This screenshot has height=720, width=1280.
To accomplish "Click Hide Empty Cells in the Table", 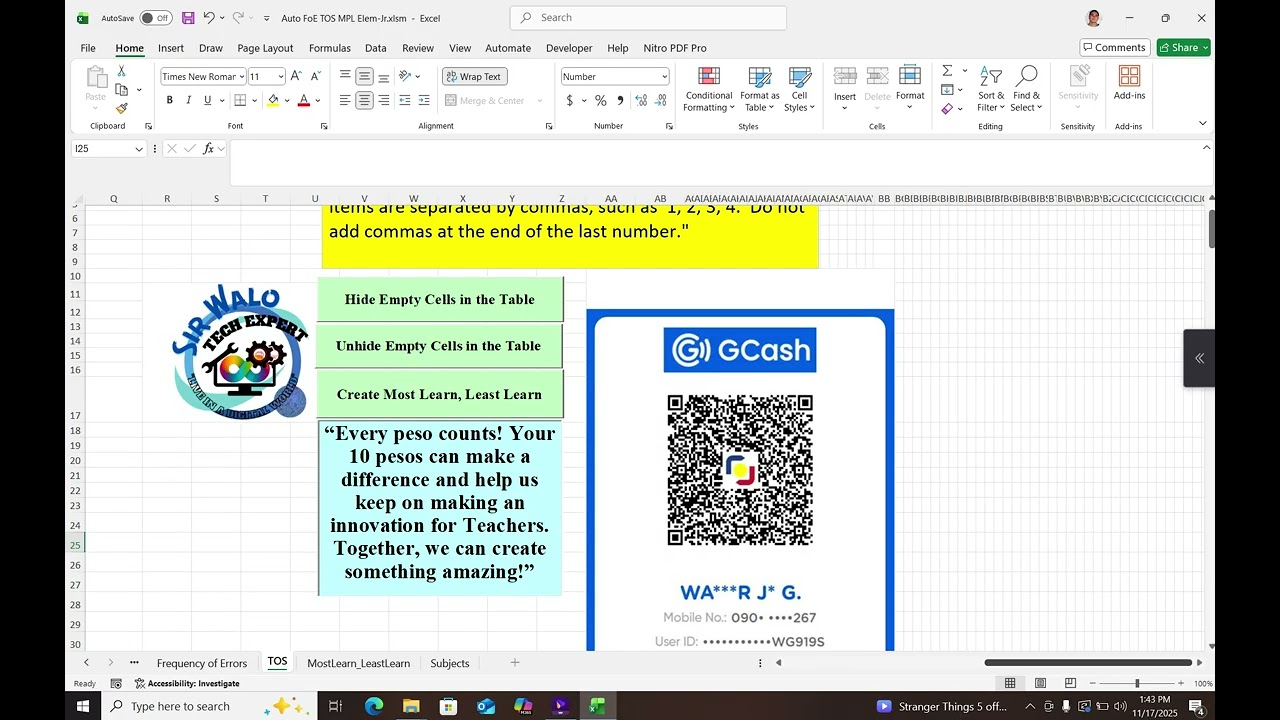I will pos(440,299).
